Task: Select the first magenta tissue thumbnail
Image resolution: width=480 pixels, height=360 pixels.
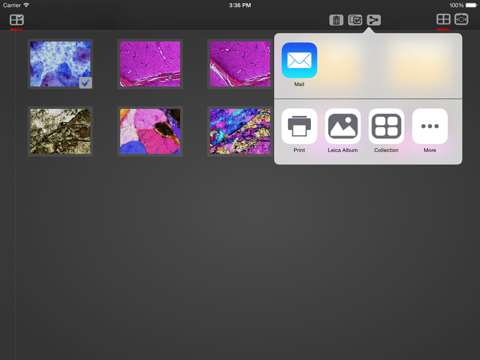Action: [x=150, y=64]
